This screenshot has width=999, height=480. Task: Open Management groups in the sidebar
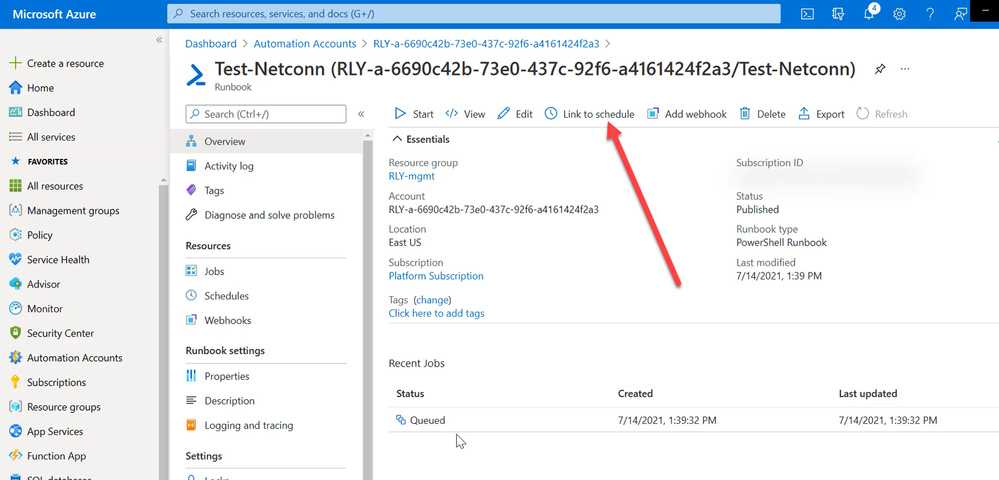73,210
